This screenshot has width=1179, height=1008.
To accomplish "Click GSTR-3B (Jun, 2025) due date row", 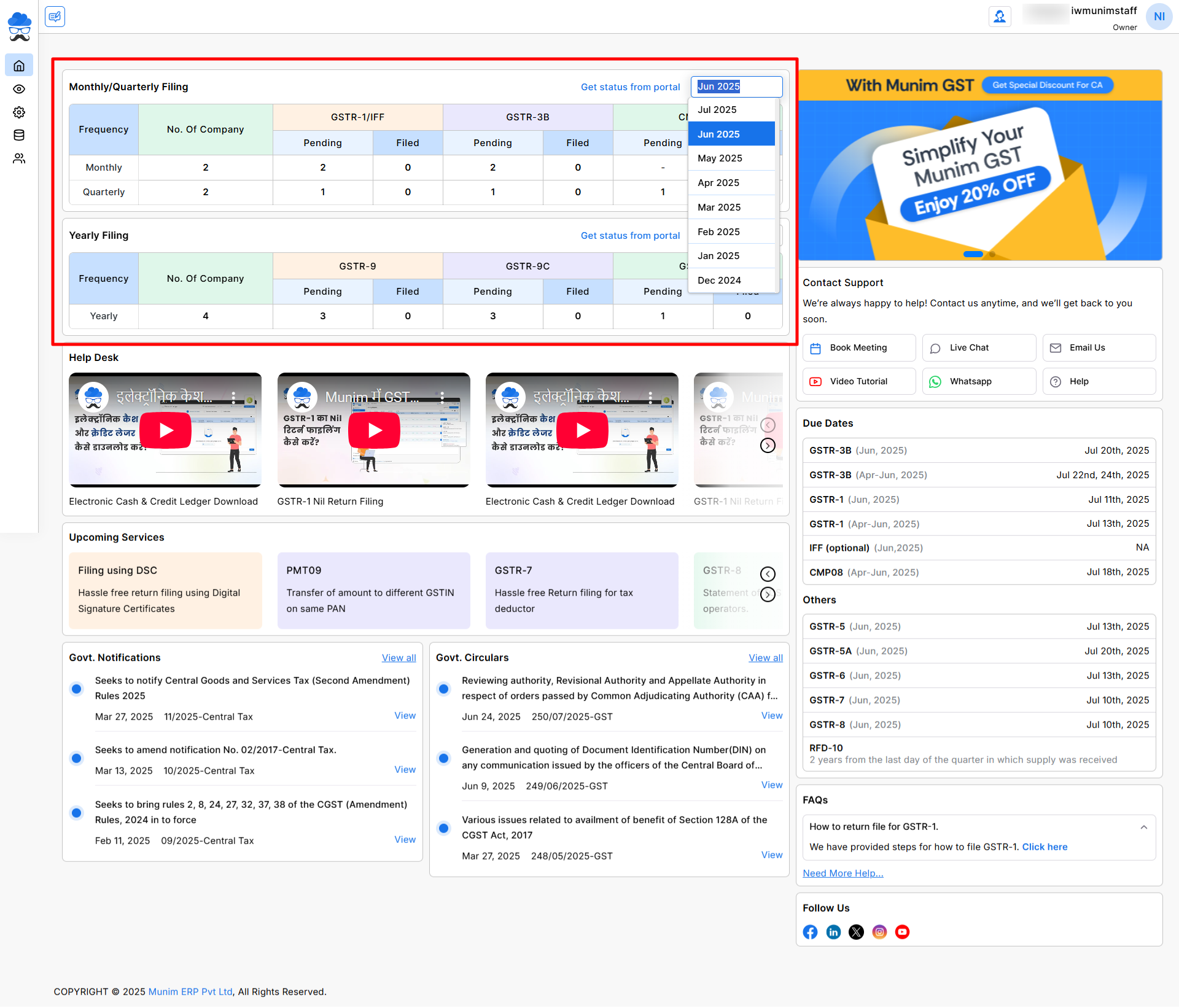I will [979, 451].
